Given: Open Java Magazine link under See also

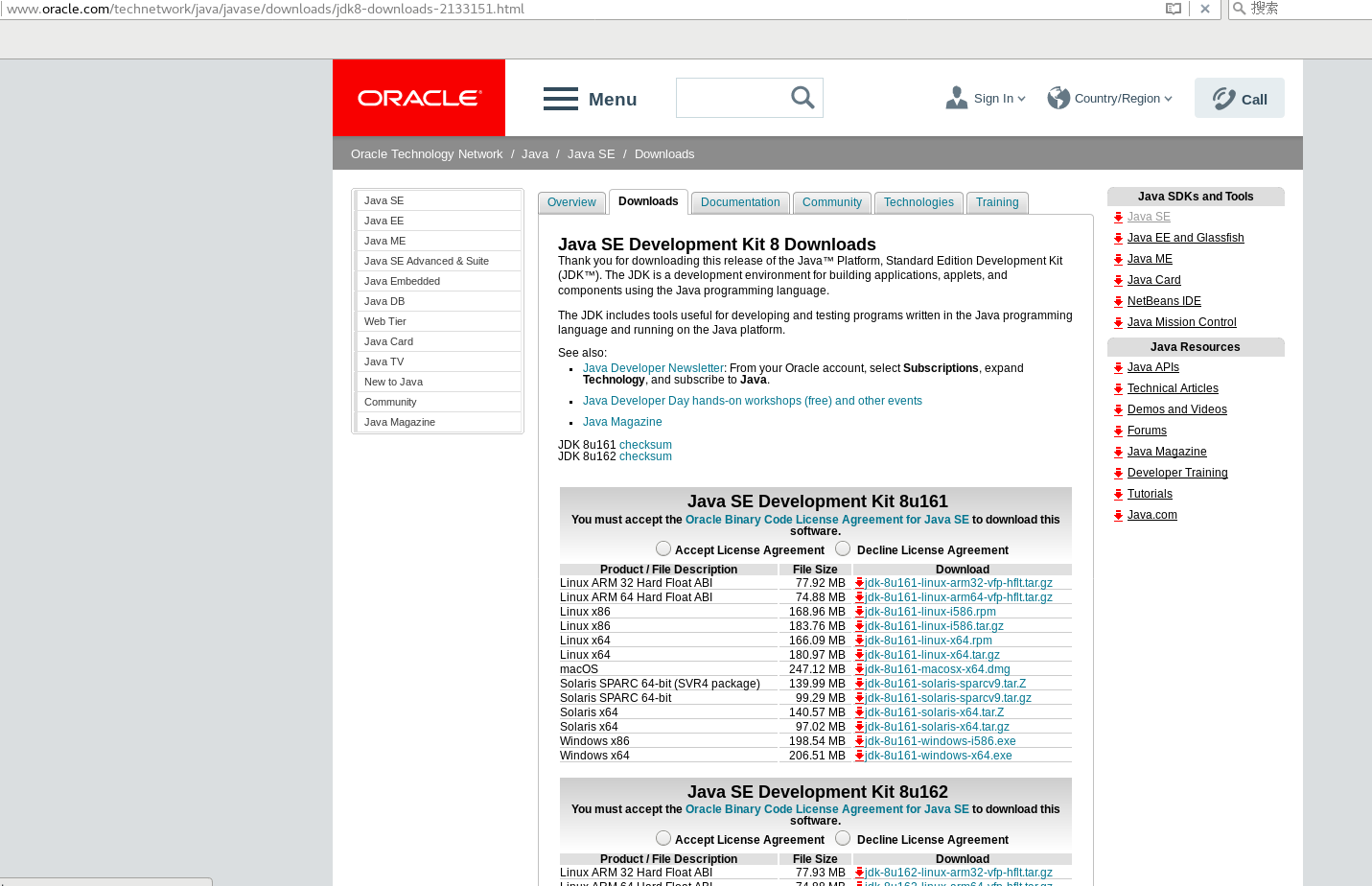Looking at the screenshot, I should [622, 422].
